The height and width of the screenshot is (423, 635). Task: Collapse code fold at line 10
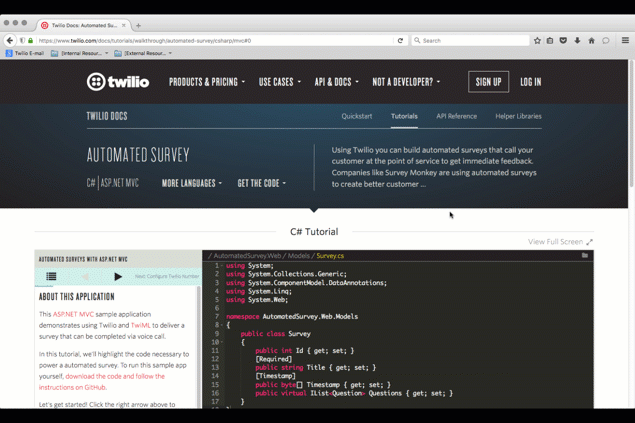tap(222, 342)
